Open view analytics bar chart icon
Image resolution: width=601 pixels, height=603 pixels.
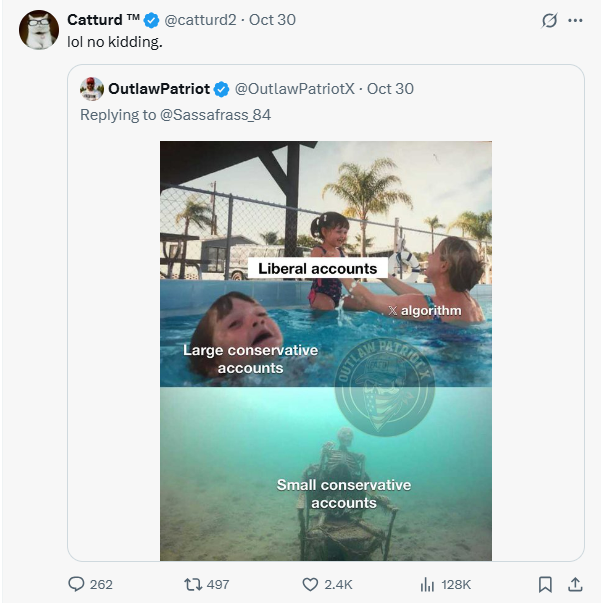425,584
